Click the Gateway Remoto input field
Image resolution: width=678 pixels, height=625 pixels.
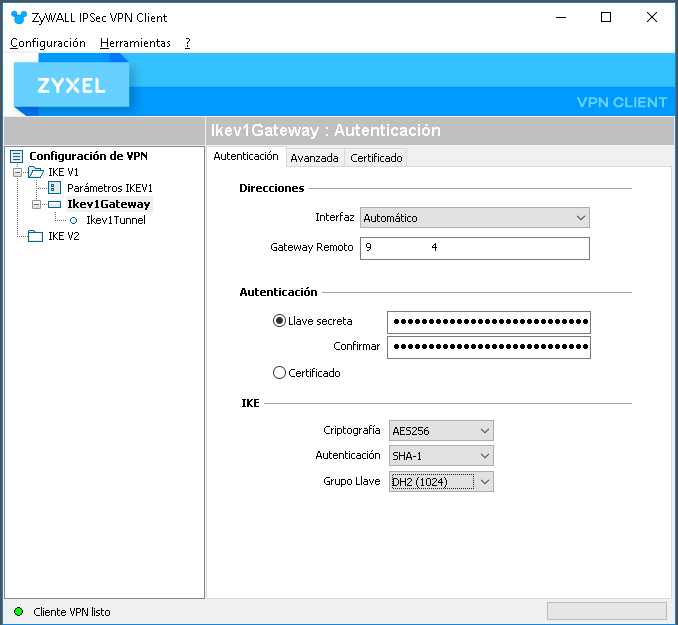click(x=475, y=248)
